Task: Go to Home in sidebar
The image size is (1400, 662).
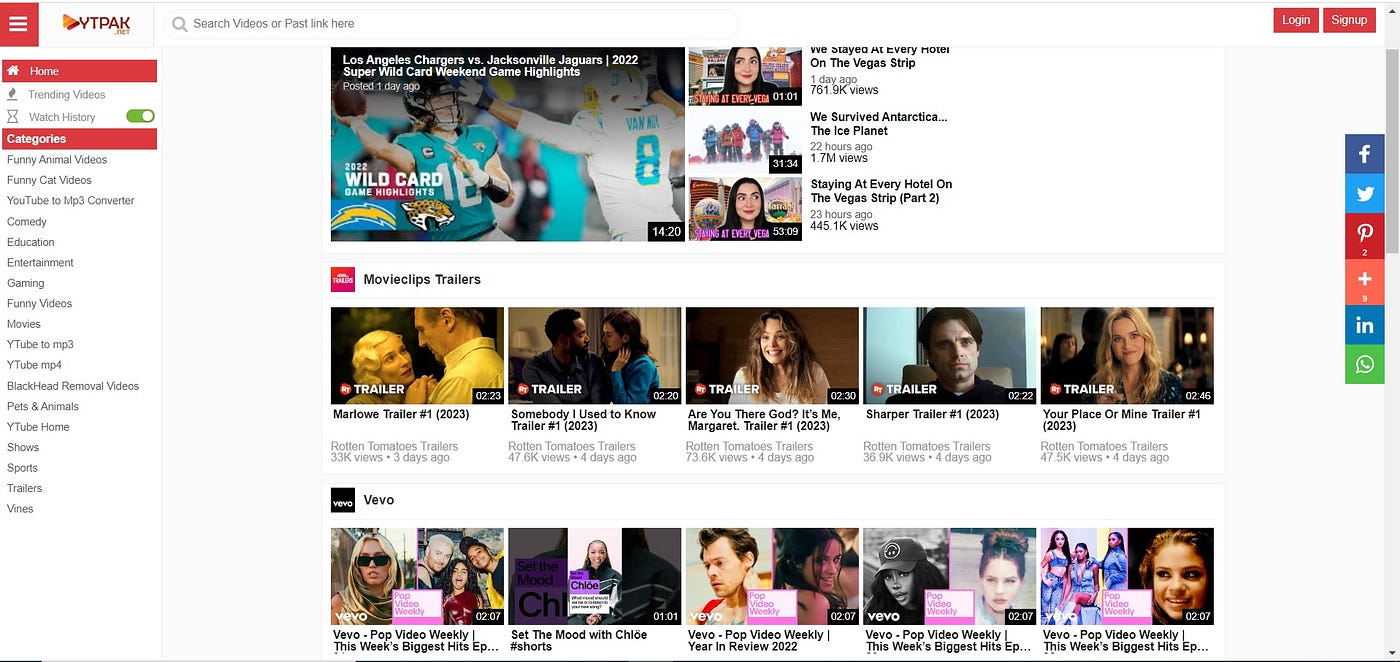Action: [79, 71]
